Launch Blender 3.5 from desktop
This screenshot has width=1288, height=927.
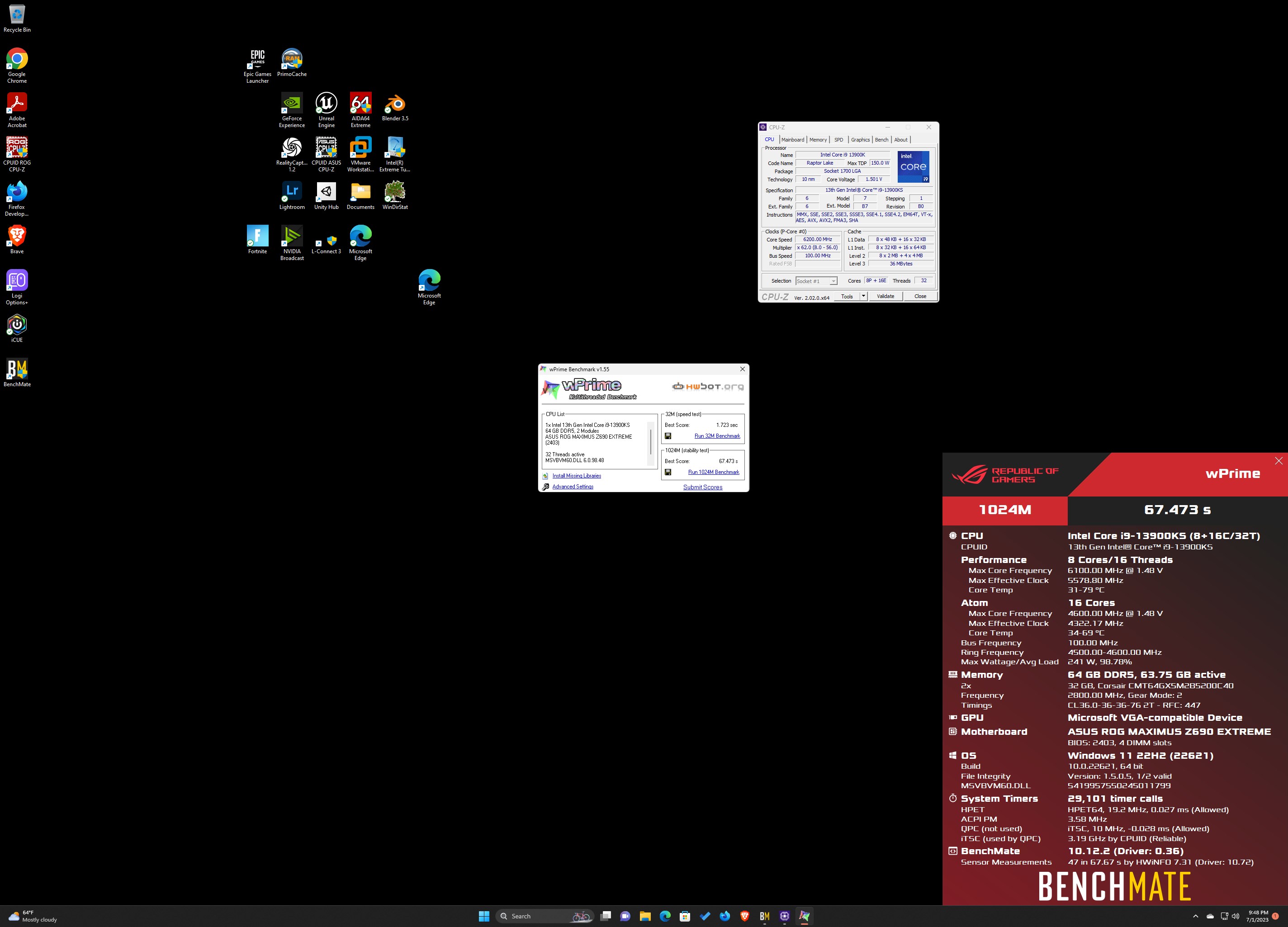395,107
